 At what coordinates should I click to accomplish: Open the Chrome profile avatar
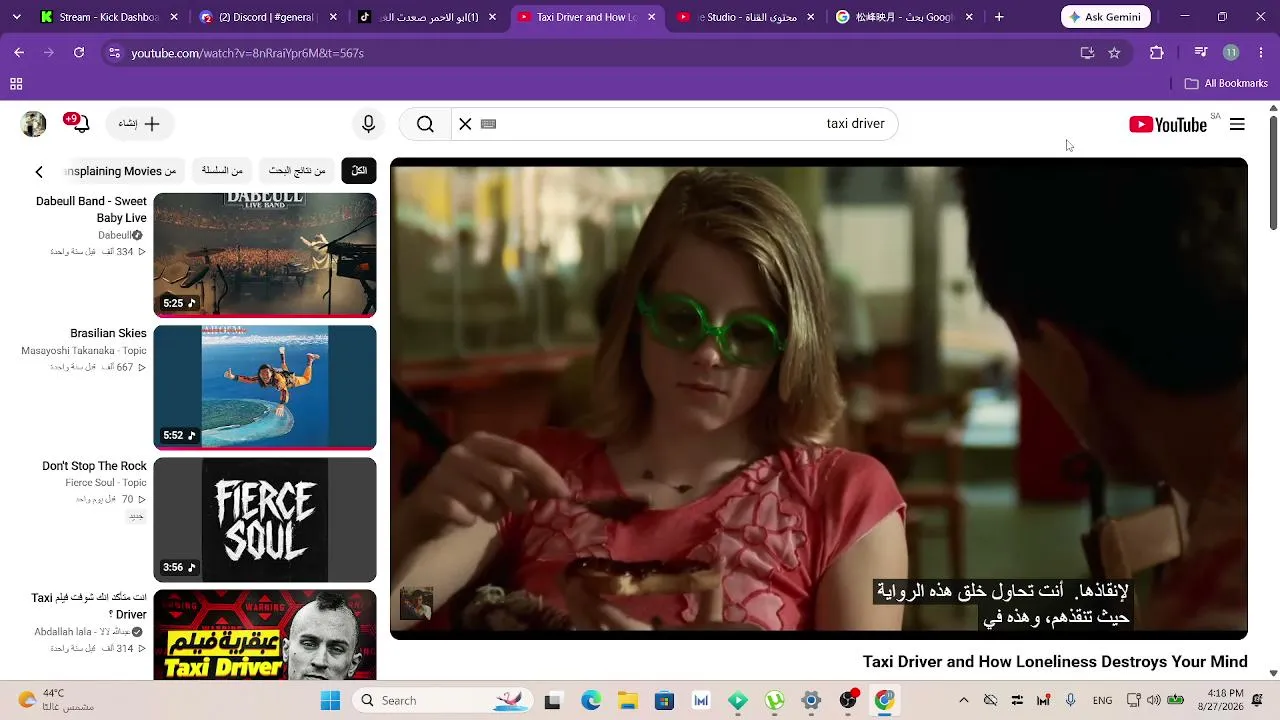[x=1231, y=53]
